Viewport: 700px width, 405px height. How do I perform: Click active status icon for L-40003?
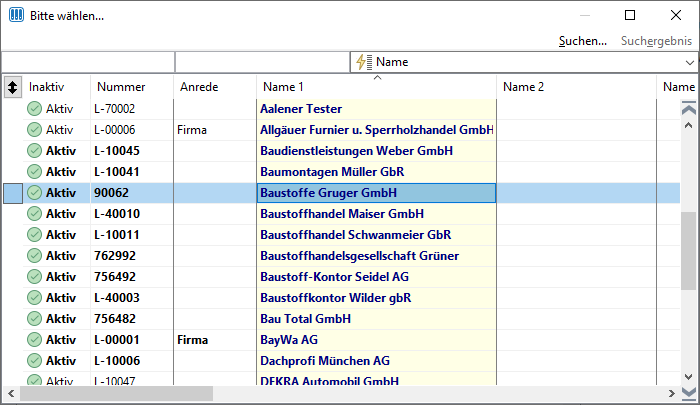pyautogui.click(x=34, y=297)
